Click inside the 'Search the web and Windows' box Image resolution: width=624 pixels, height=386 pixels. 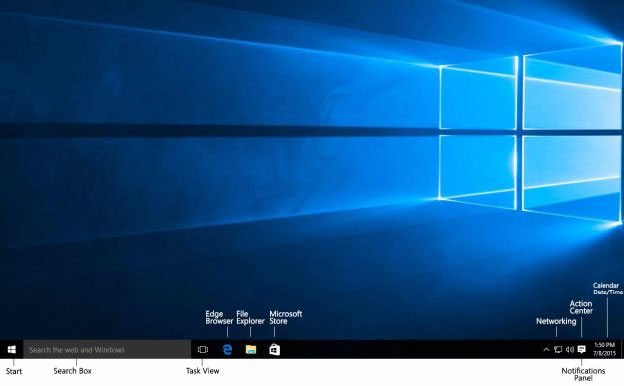point(107,350)
